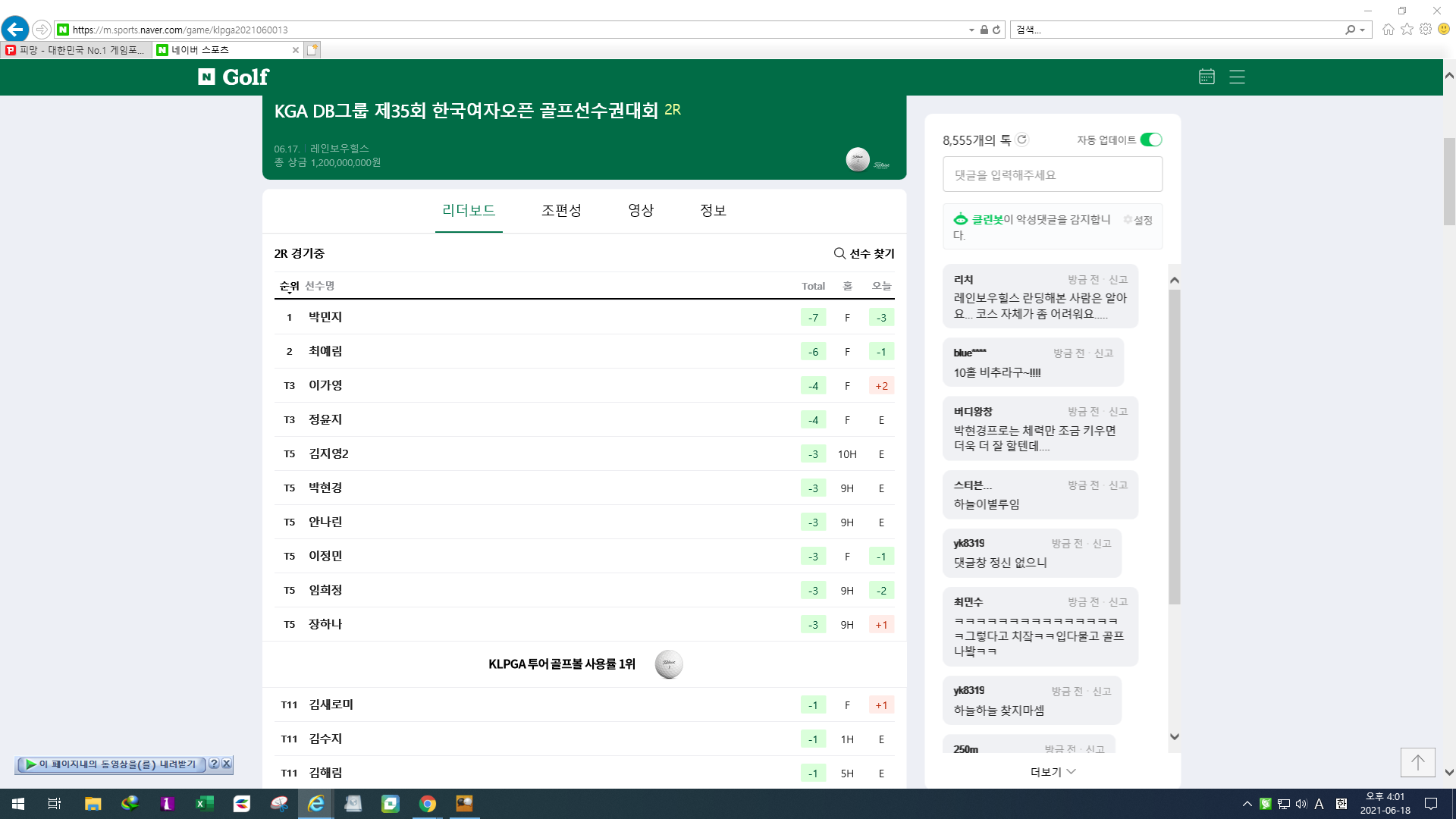Open the search provider dropdown arrow
The image size is (1456, 819).
pos(1363,30)
